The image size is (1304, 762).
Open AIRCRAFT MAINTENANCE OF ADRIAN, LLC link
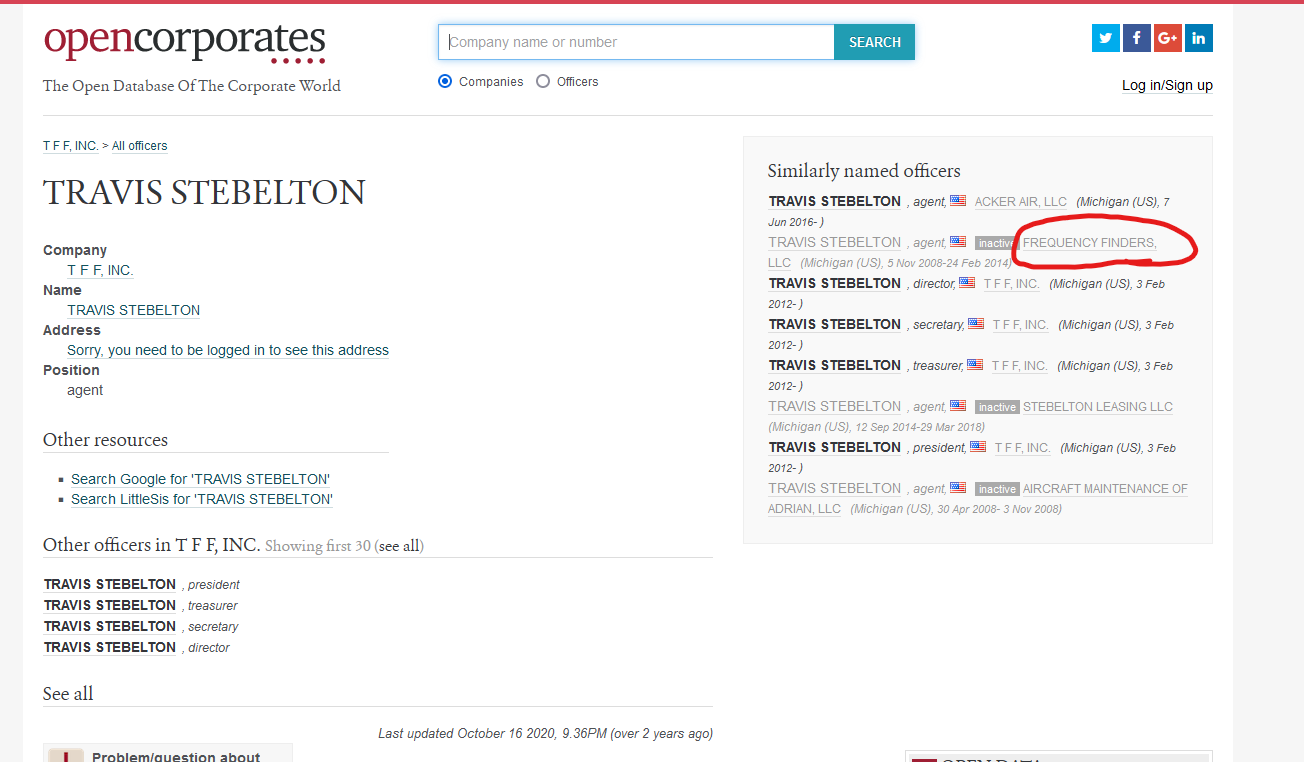(1105, 489)
